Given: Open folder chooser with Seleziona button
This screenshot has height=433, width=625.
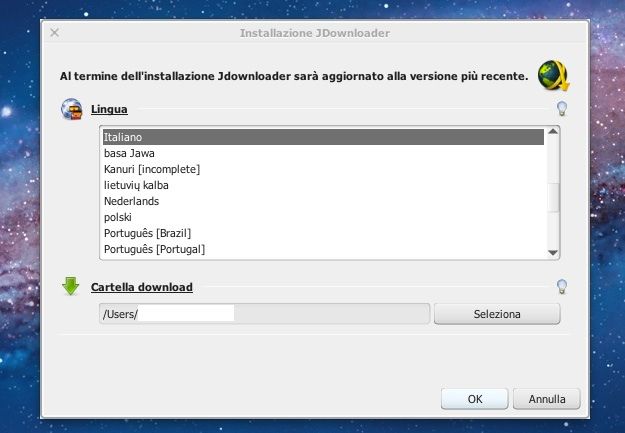Looking at the screenshot, I should (497, 314).
